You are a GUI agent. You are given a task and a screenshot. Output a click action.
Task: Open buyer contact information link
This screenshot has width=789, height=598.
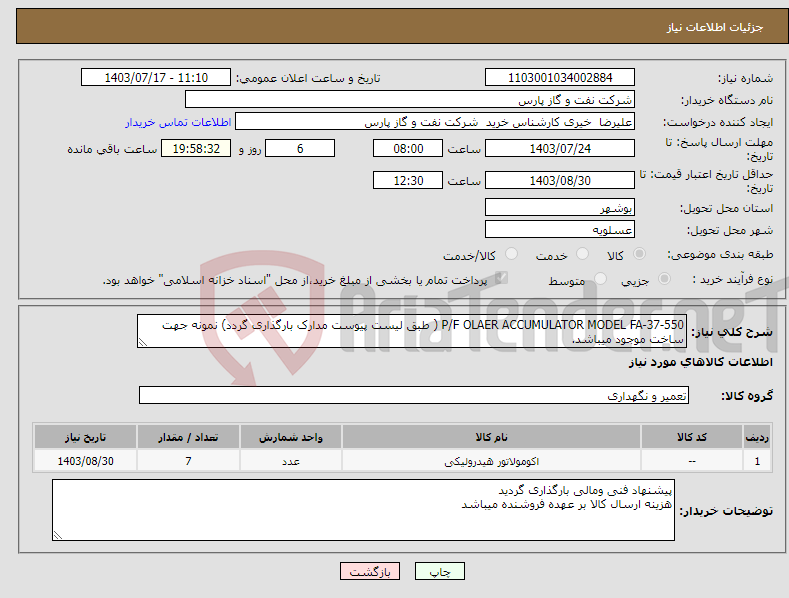(x=178, y=122)
